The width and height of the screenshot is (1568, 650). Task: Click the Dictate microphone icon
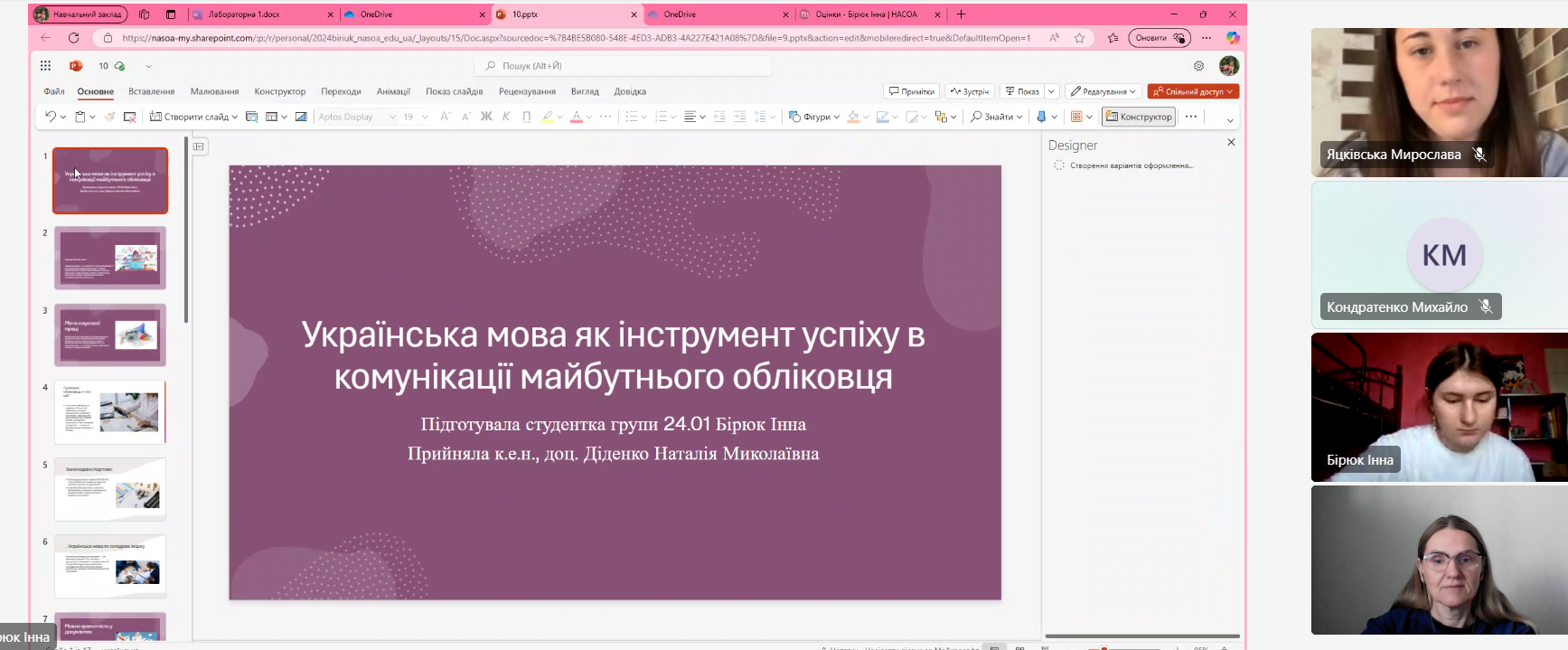[1041, 117]
